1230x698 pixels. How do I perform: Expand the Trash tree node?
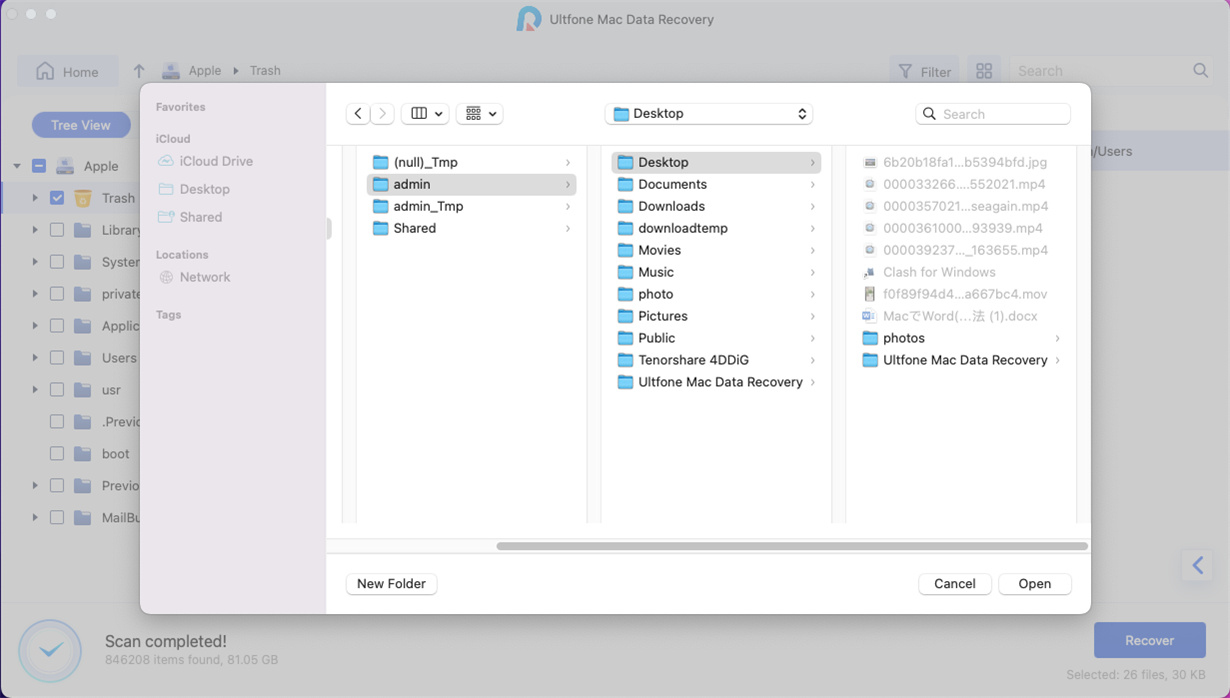tap(35, 198)
